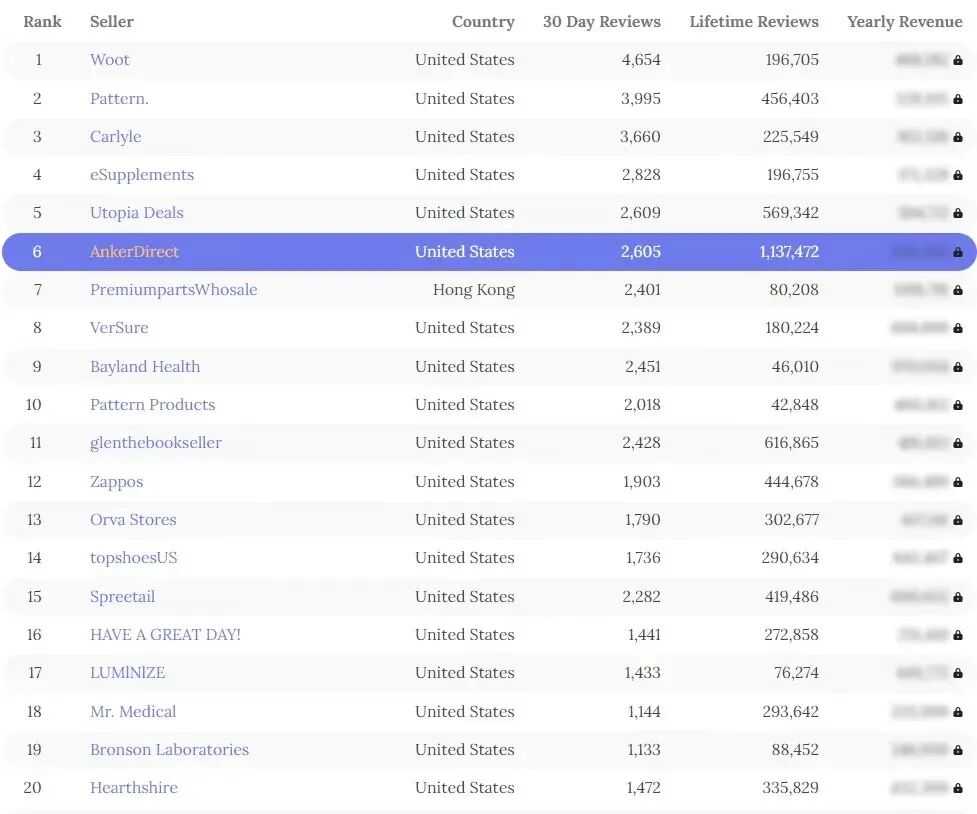This screenshot has height=814, width=977.
Task: Sort by Lifetime Reviews column header
Action: [753, 22]
